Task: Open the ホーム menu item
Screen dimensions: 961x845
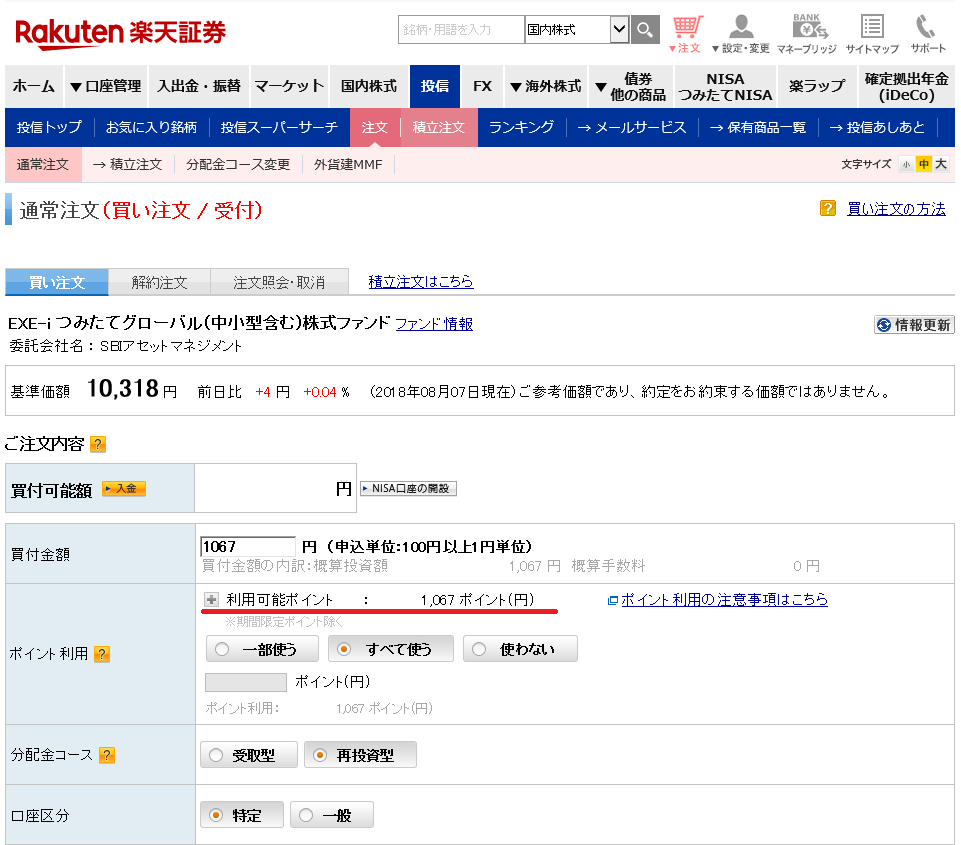Action: point(34,86)
